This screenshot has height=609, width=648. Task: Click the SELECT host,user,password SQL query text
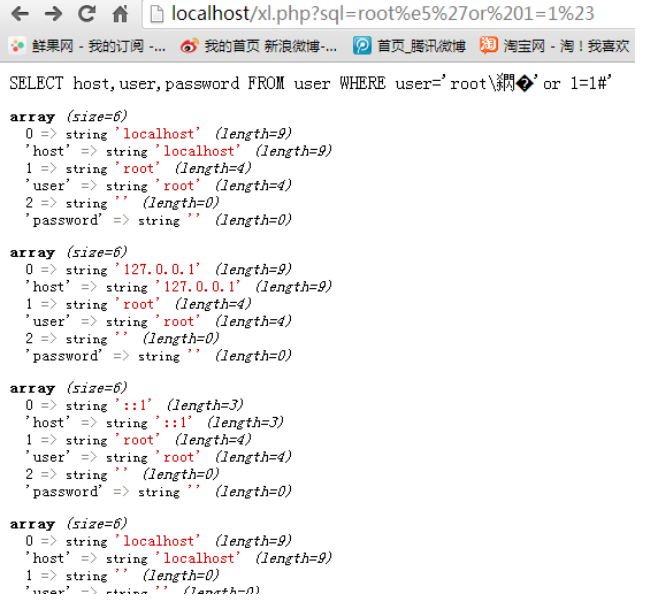[x=311, y=83]
